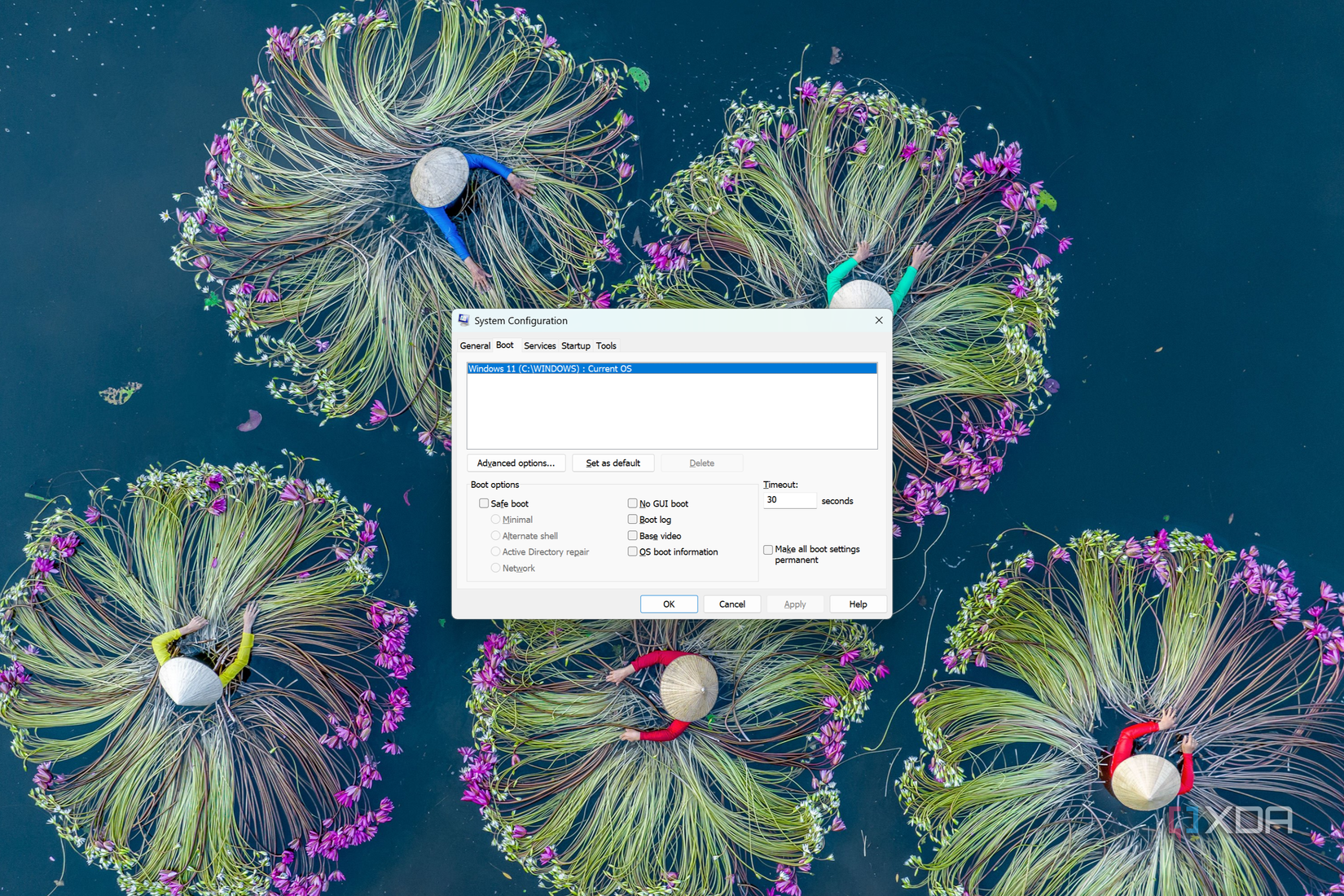Open the Tools tab
The width and height of the screenshot is (1344, 896).
pos(606,345)
